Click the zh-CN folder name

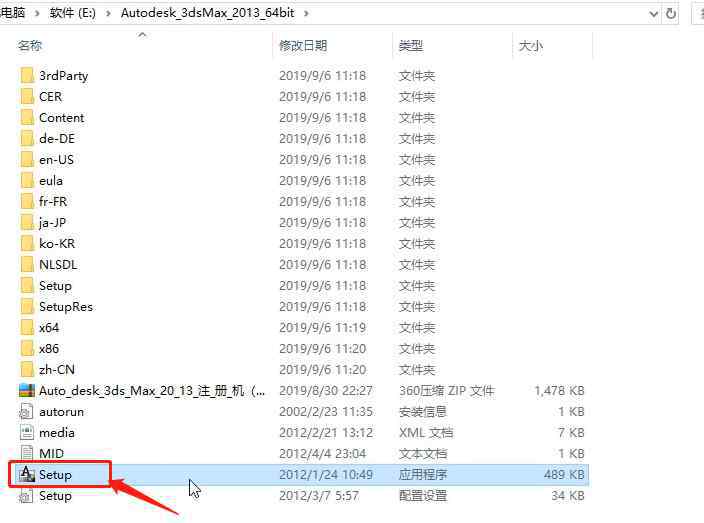(57, 369)
